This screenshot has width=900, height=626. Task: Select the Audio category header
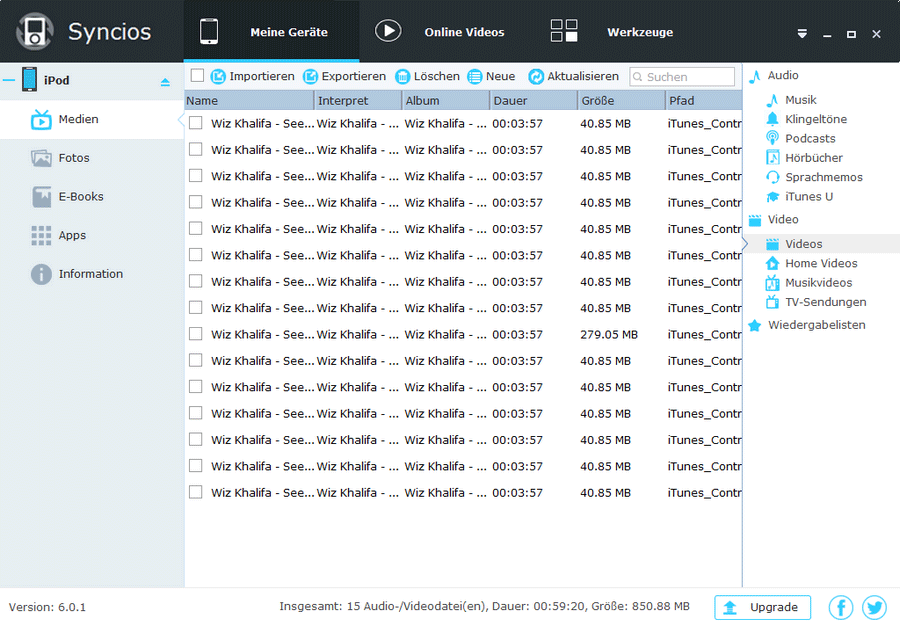click(x=774, y=75)
